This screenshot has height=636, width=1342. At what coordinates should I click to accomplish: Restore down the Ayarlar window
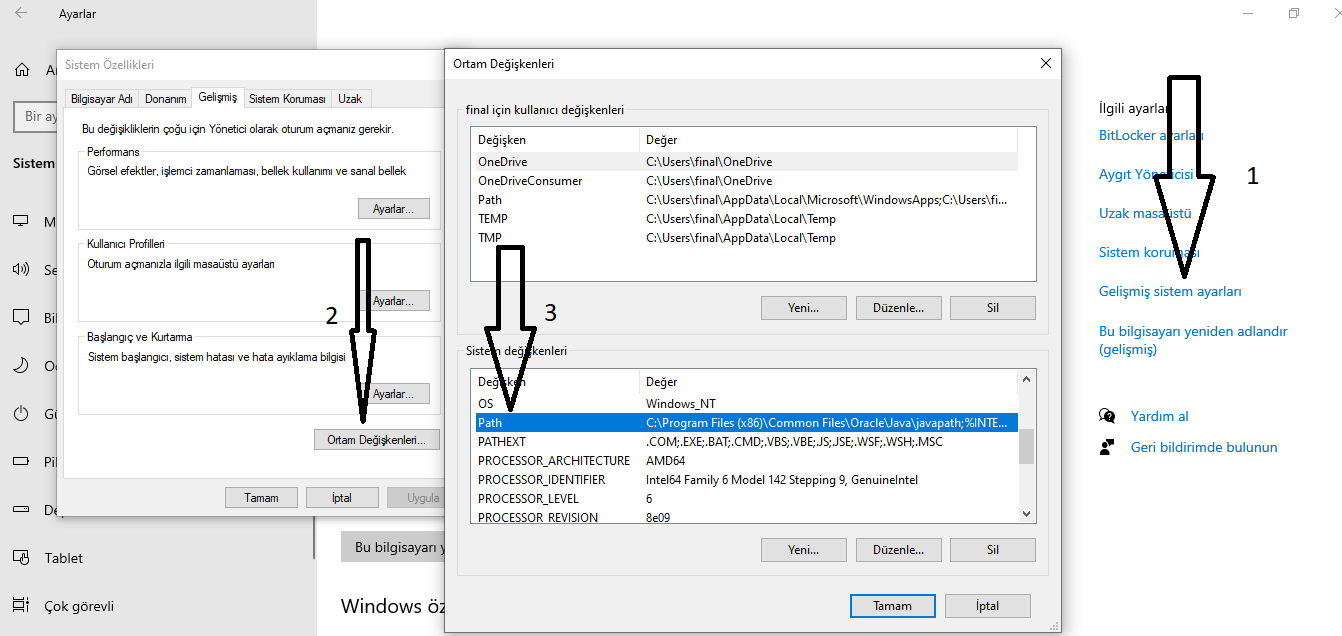[x=1293, y=13]
